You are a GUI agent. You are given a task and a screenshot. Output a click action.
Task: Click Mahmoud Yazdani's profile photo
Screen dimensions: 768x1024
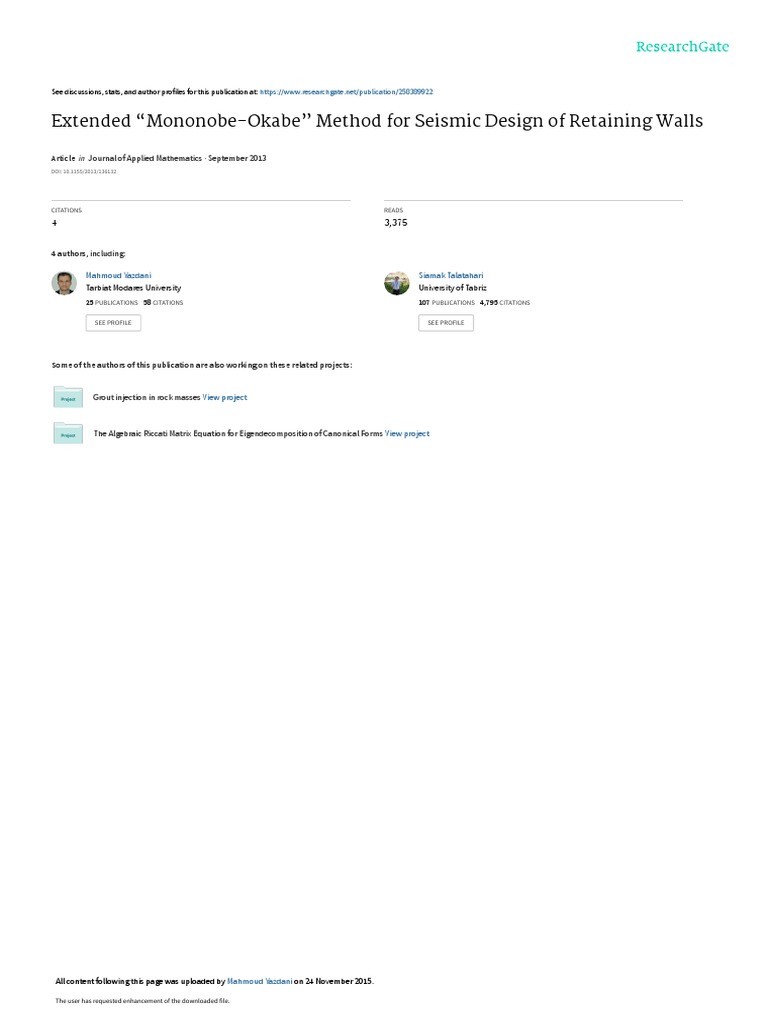[x=64, y=283]
